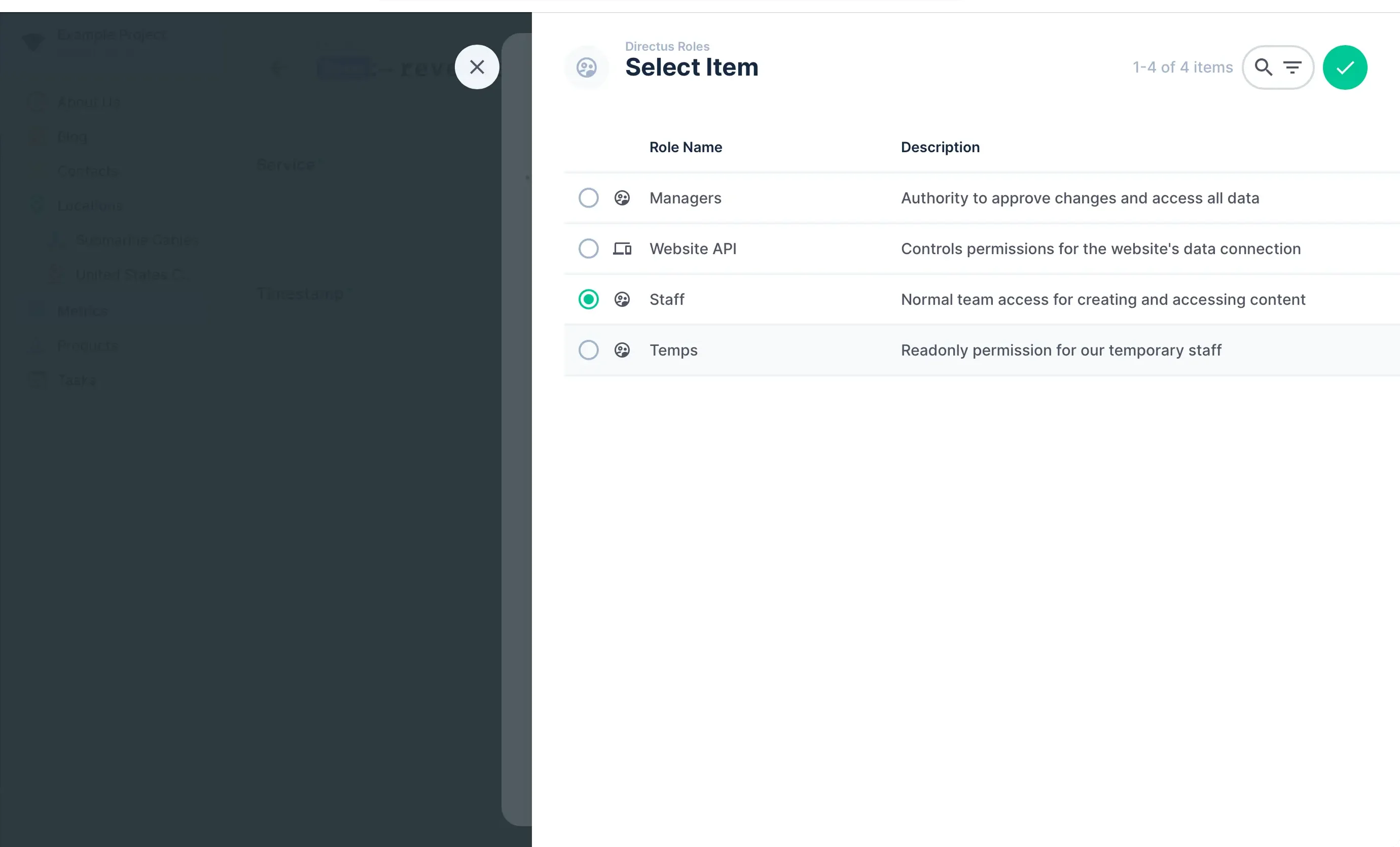Close the Select Item drawer

[x=476, y=66]
